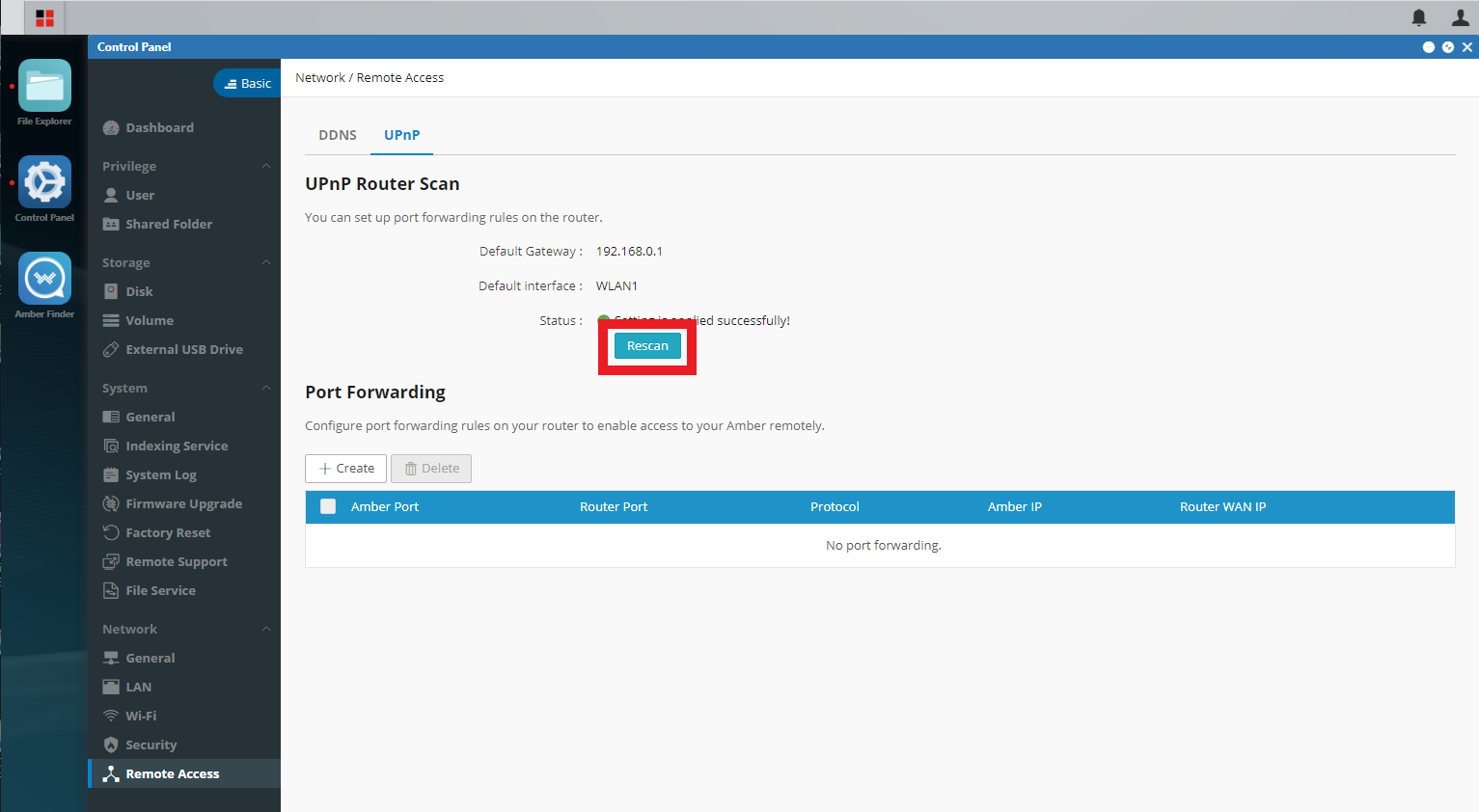Click the Router WAN IP column header
Image resolution: width=1479 pixels, height=812 pixels.
[1222, 506]
